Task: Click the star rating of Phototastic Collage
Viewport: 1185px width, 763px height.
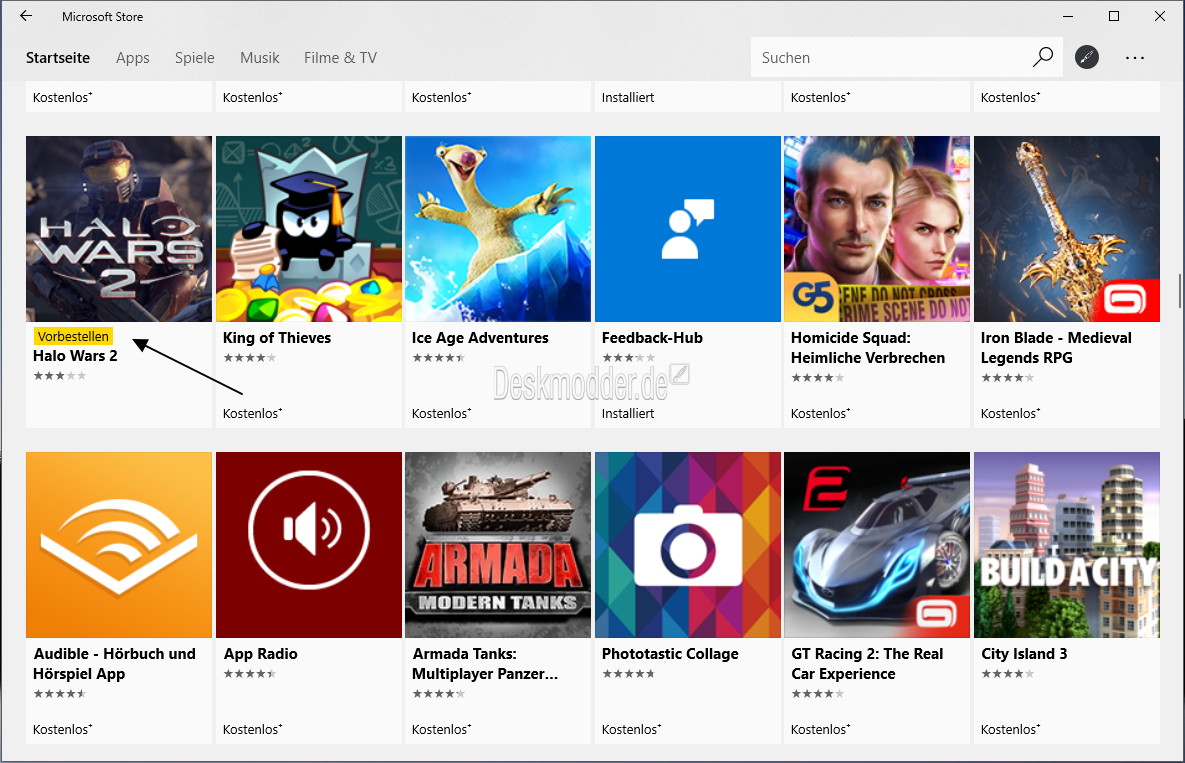Action: coord(628,673)
